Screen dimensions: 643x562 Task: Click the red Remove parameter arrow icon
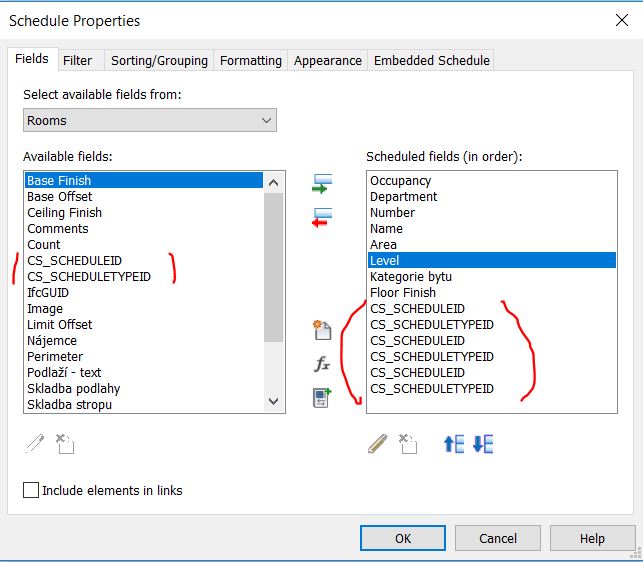[321, 218]
